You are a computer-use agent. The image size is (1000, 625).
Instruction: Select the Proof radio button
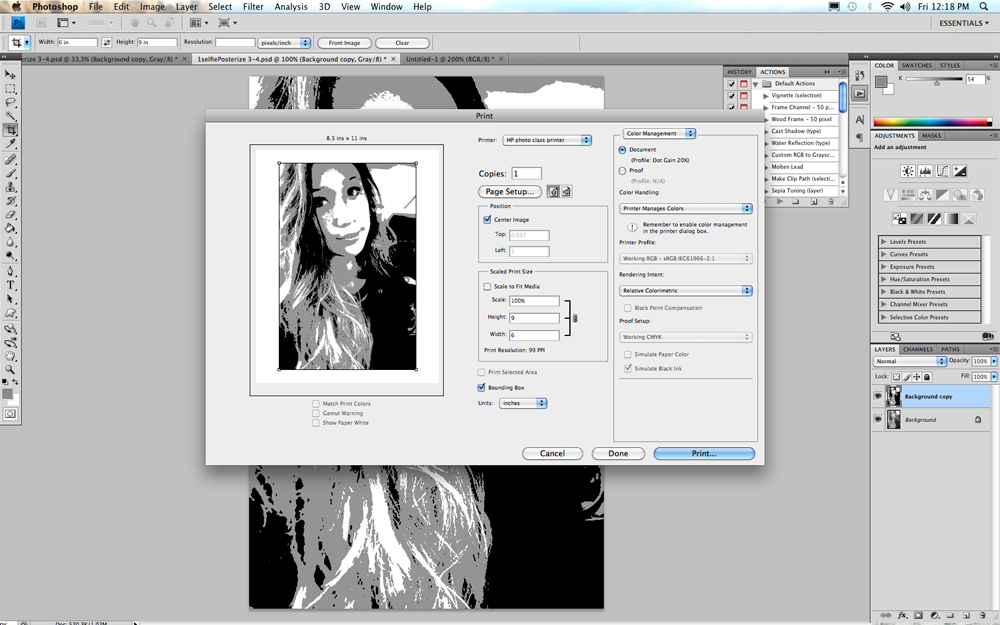[622, 170]
